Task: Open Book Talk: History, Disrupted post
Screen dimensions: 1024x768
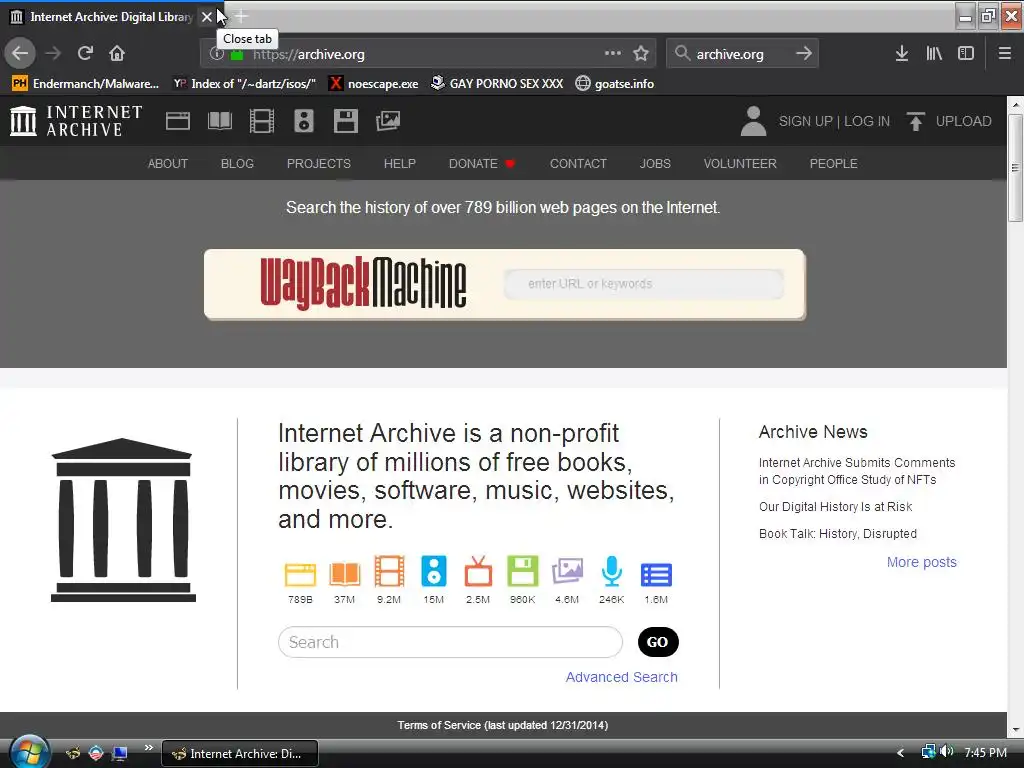Action: click(838, 534)
